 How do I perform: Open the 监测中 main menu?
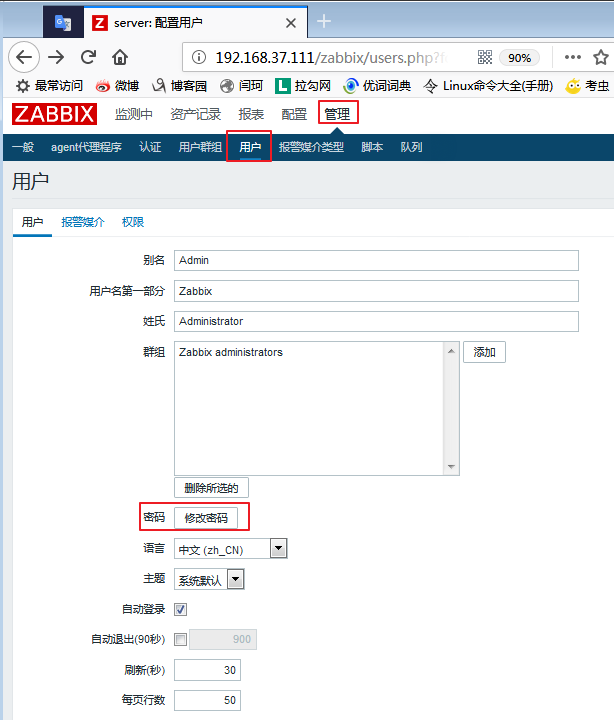coord(134,114)
